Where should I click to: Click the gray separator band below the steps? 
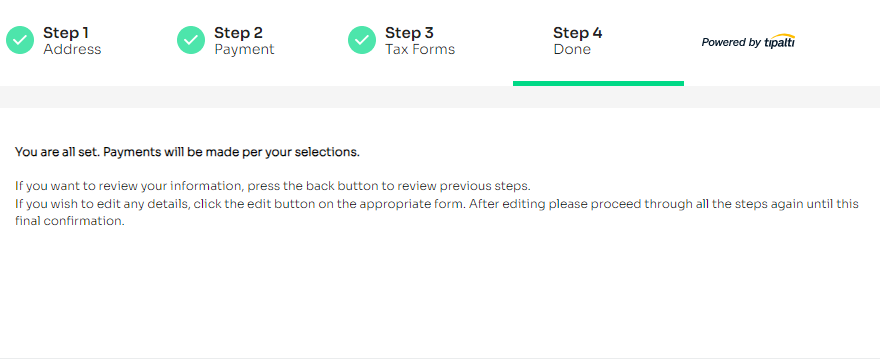coord(440,97)
